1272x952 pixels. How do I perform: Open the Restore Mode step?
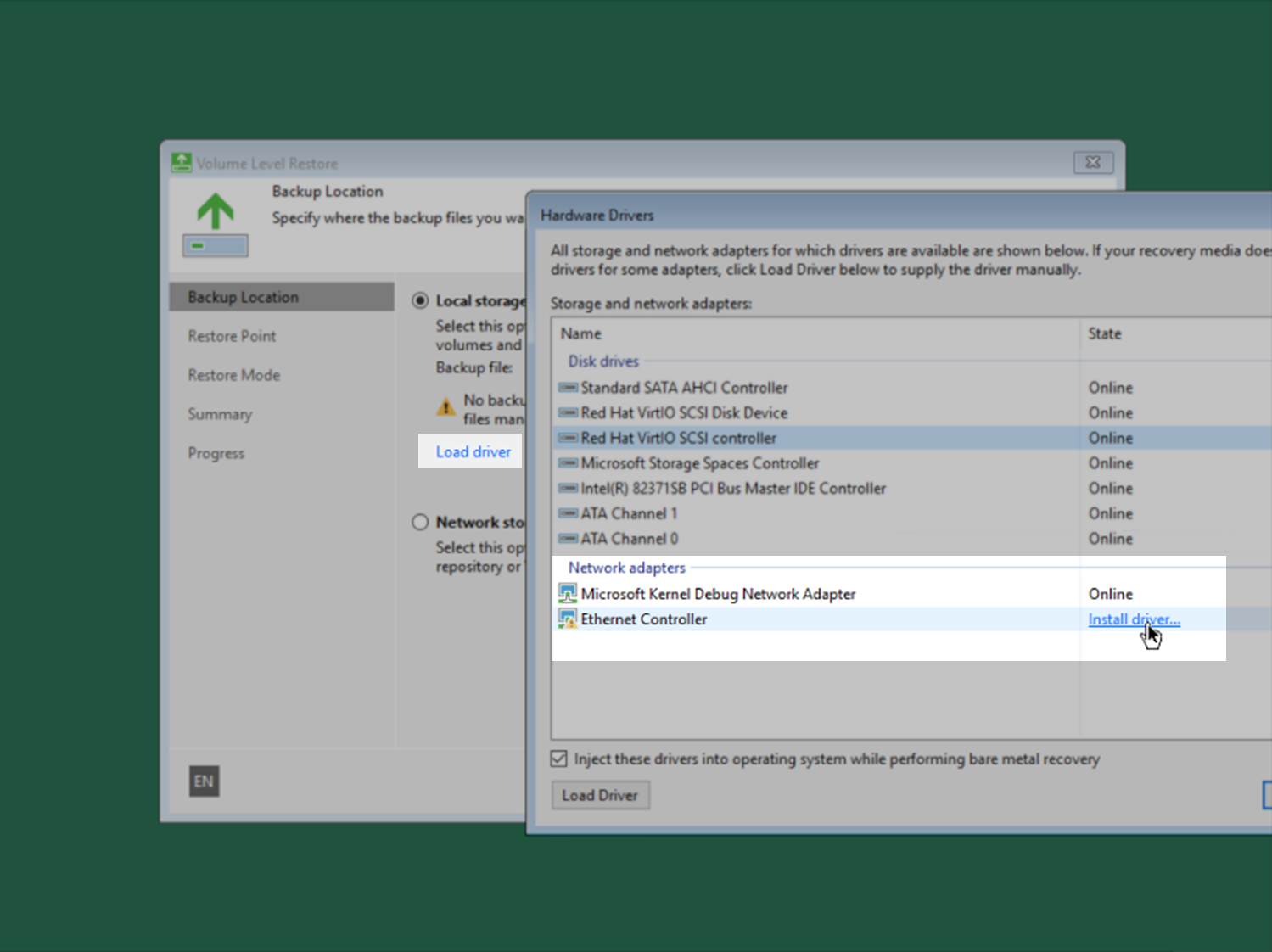click(234, 375)
